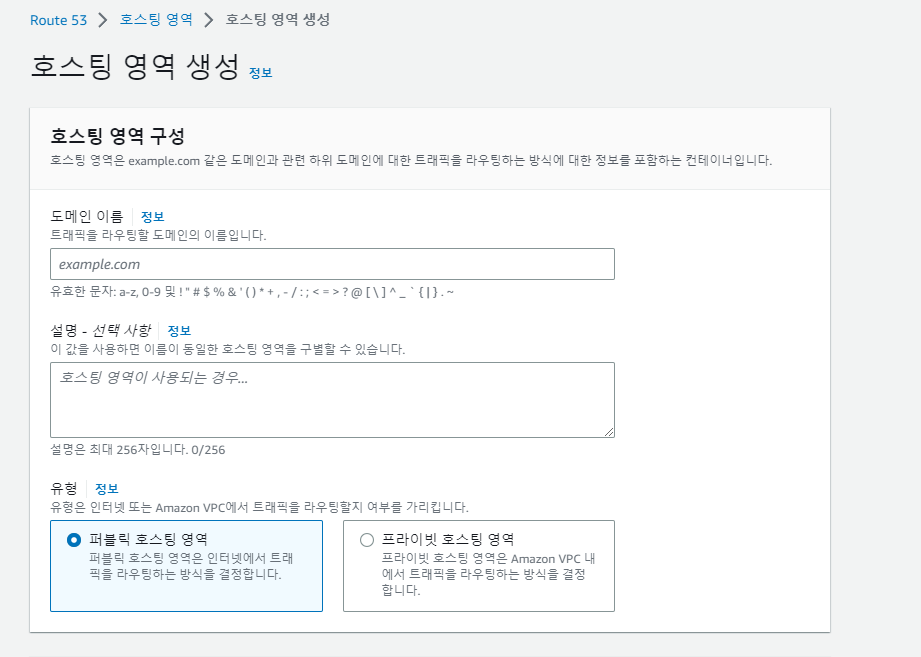Click the chevron after 호스팅 영역 breadcrumb
Viewport: 921px width, 657px height.
point(209,20)
